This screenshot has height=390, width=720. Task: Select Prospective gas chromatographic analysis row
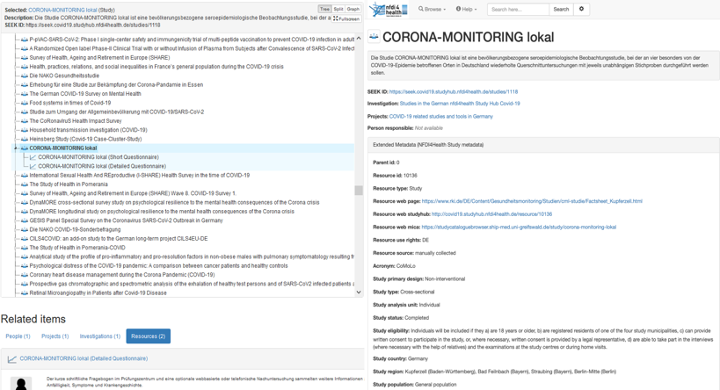(x=191, y=284)
